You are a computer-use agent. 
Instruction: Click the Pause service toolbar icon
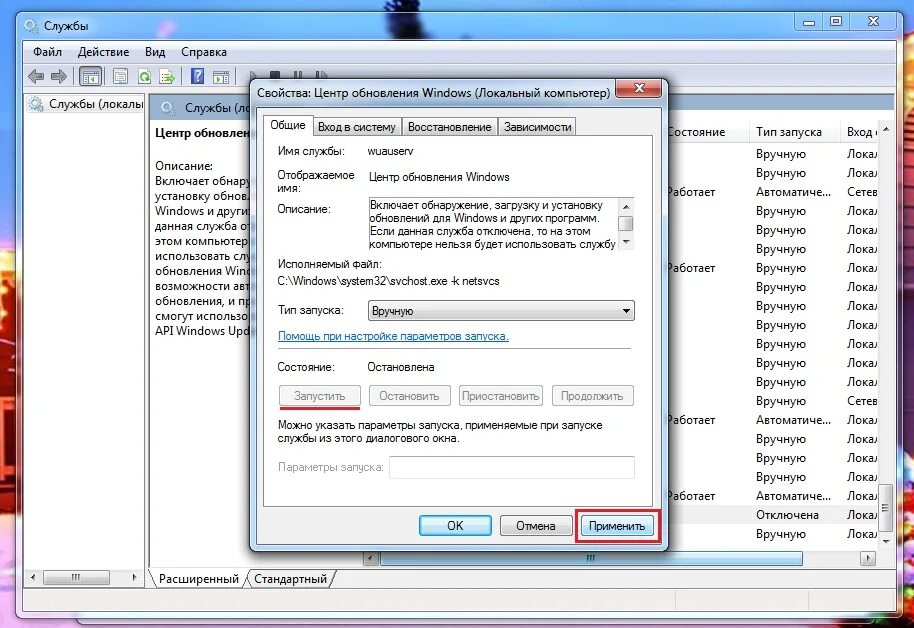click(x=297, y=74)
